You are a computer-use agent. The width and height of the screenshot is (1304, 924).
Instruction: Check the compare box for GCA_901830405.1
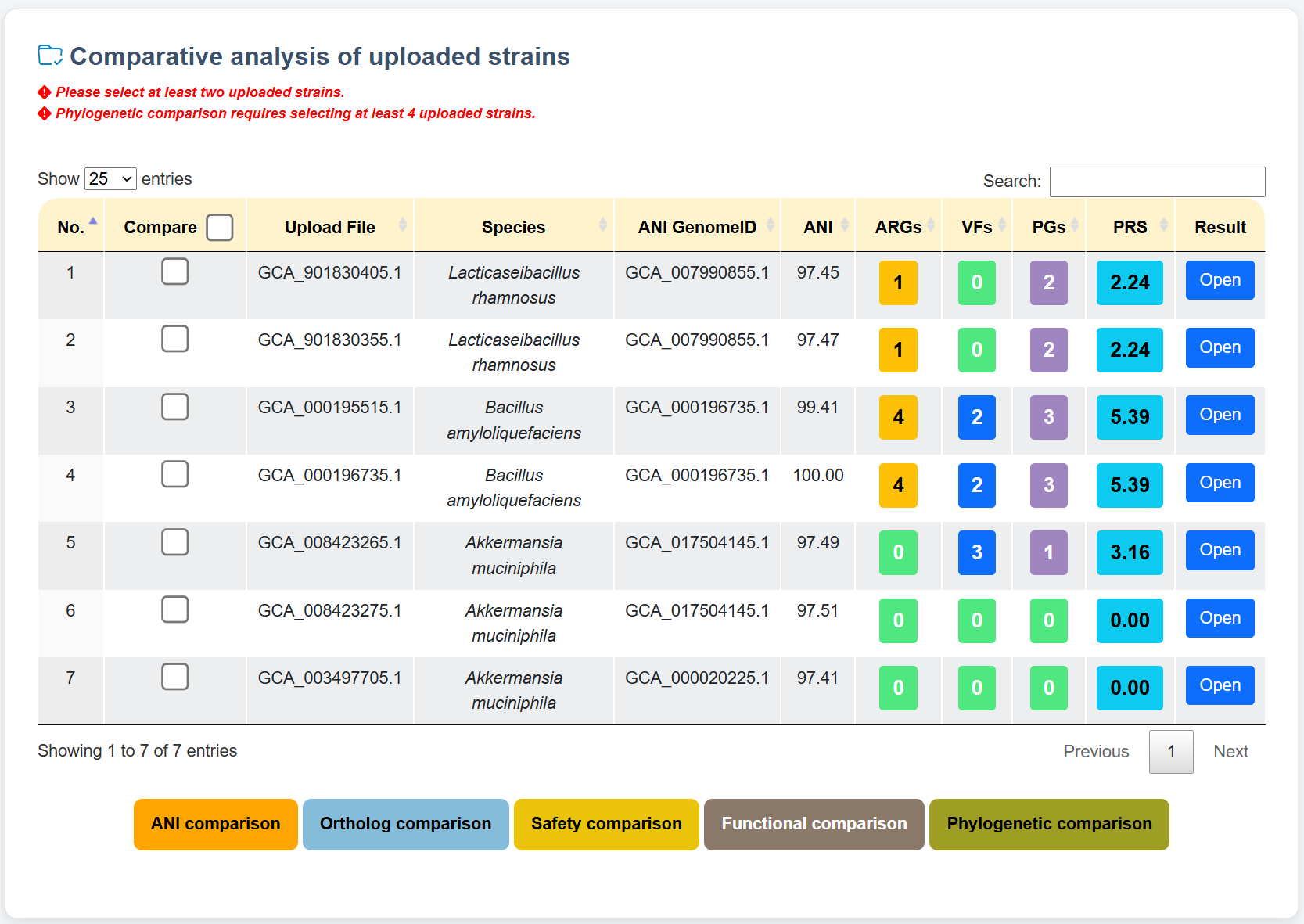175,272
